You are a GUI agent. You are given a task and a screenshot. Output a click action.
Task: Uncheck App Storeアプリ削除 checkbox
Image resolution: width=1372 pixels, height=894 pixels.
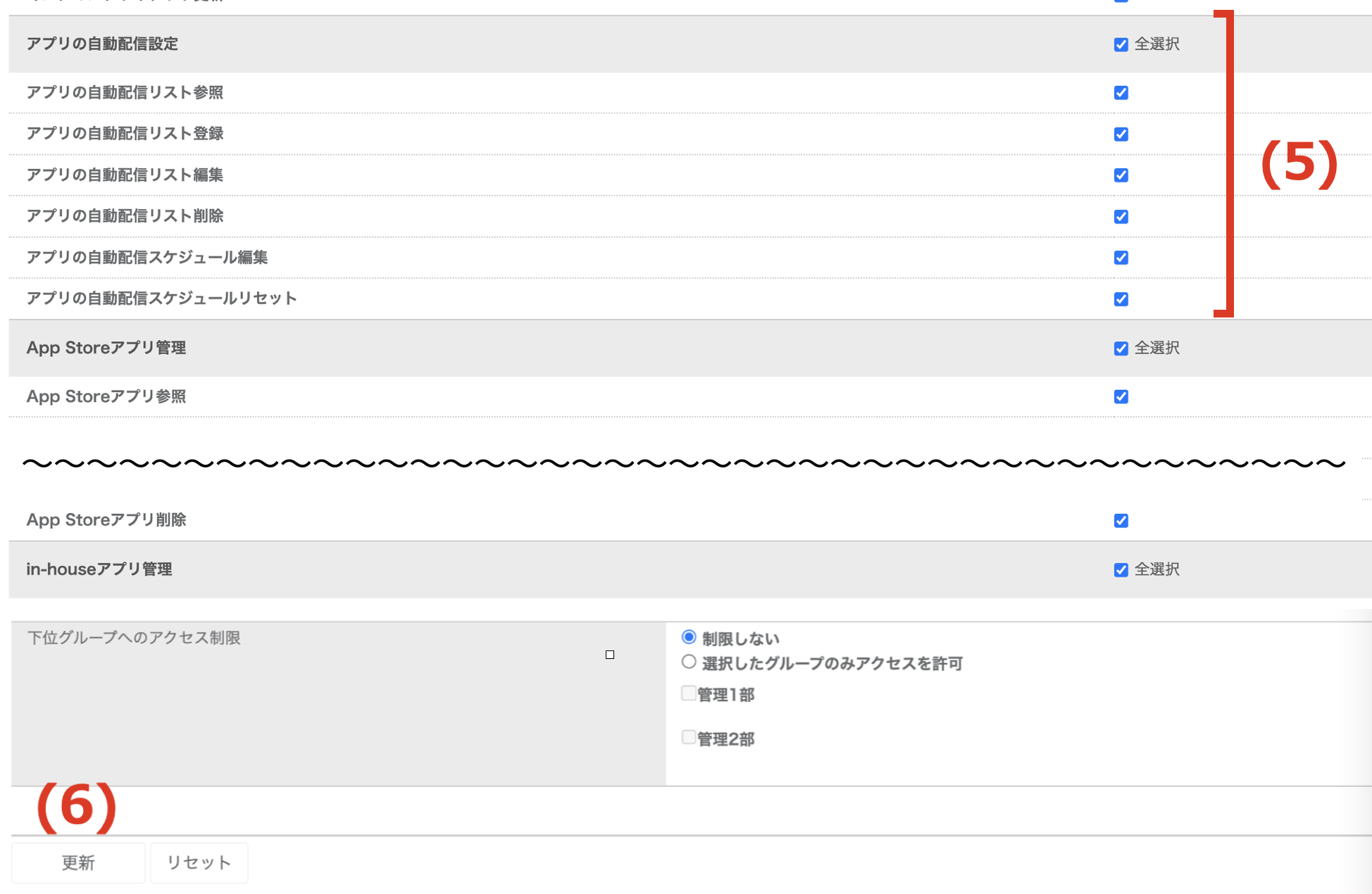pyautogui.click(x=1121, y=521)
